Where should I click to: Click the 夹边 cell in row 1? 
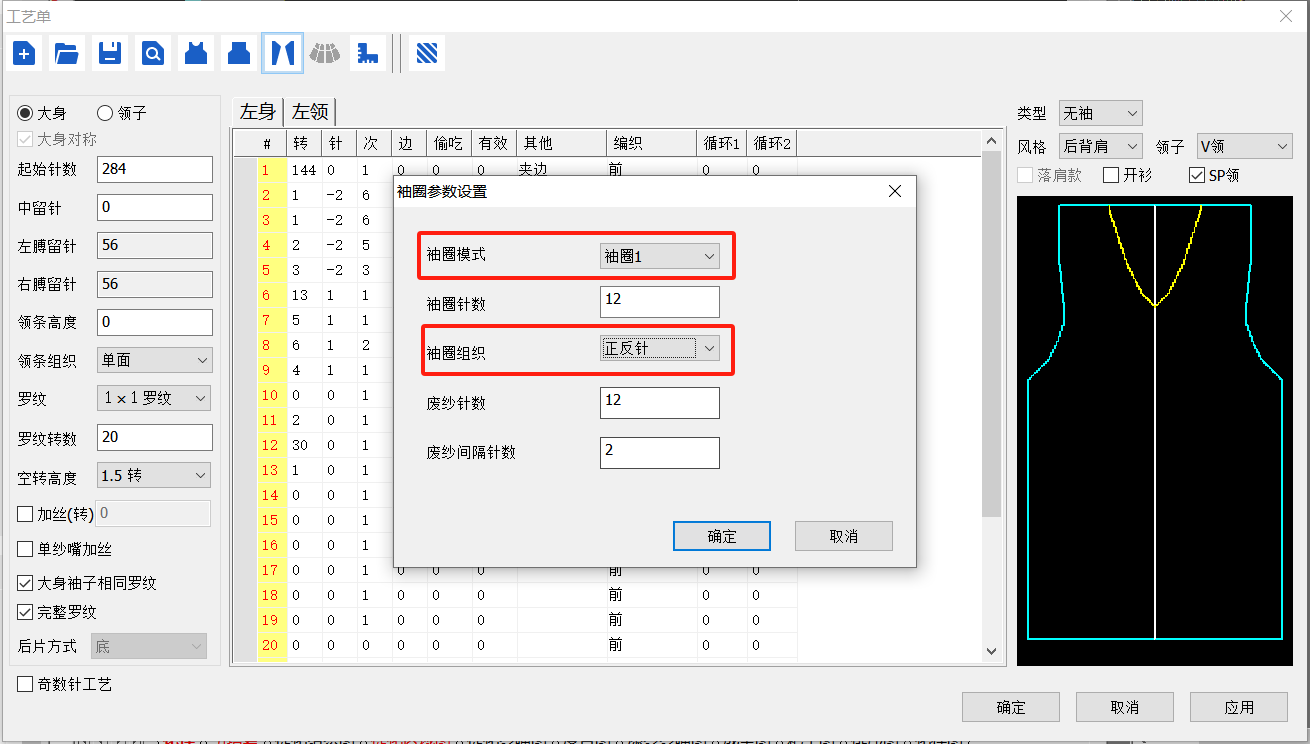coord(561,169)
